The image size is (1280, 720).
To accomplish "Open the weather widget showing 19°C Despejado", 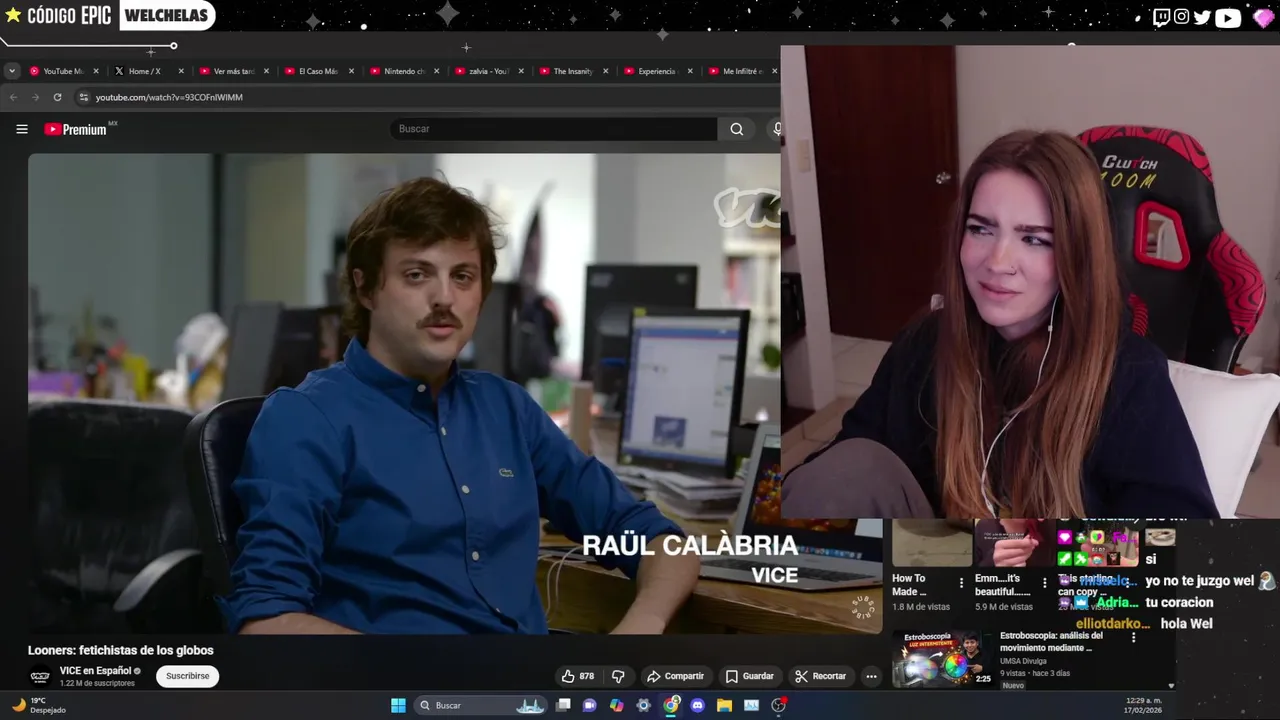I will tap(39, 705).
